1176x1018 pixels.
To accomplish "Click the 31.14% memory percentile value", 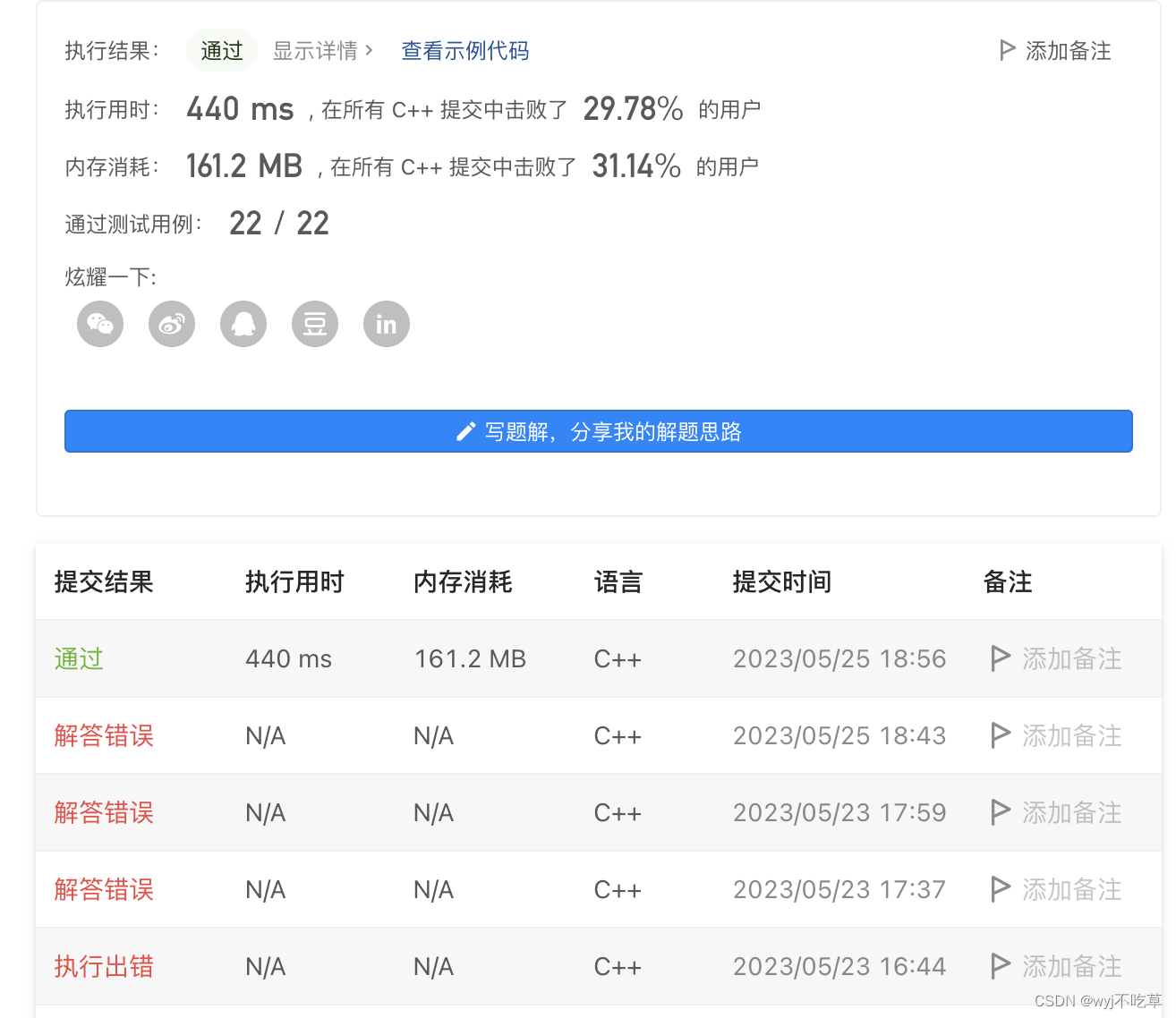I will [636, 166].
